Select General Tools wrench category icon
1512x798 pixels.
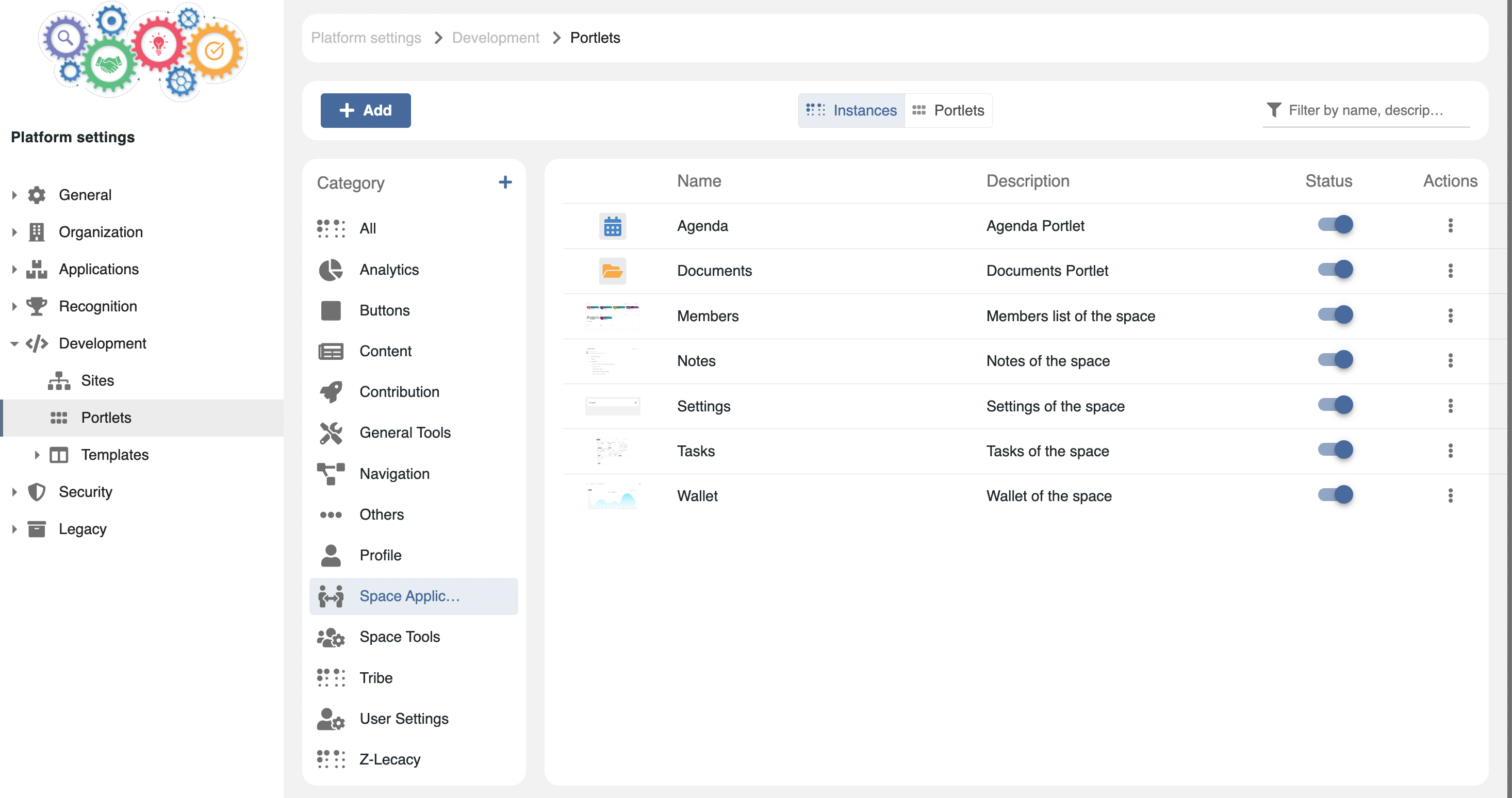(x=331, y=433)
